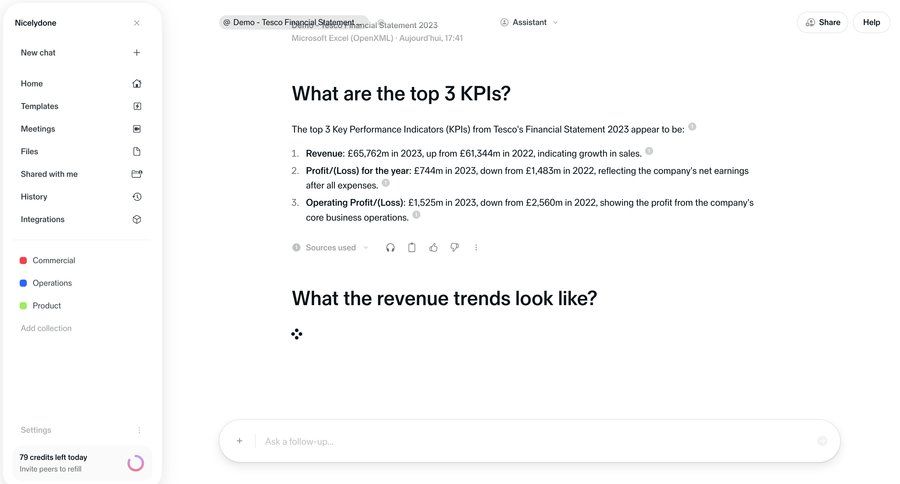
Task: Click the source marker after Revenue line
Action: pos(649,151)
